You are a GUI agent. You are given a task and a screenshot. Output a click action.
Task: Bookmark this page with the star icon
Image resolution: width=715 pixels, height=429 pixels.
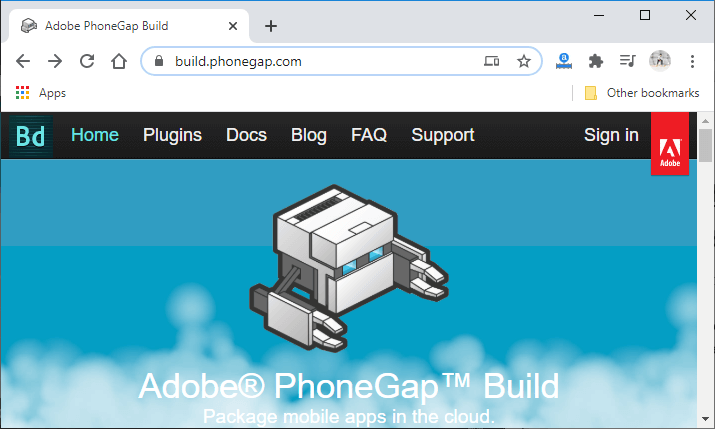(524, 61)
